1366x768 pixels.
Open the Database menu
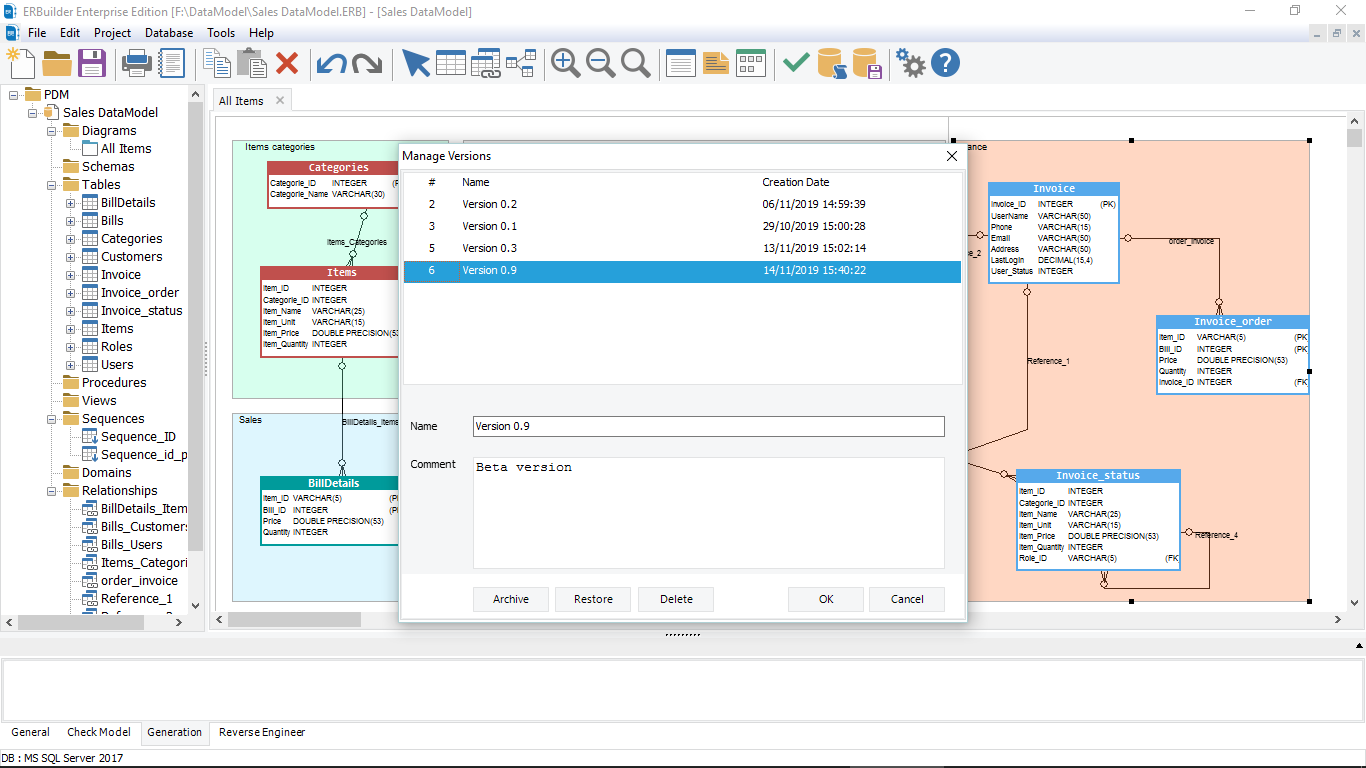(169, 33)
